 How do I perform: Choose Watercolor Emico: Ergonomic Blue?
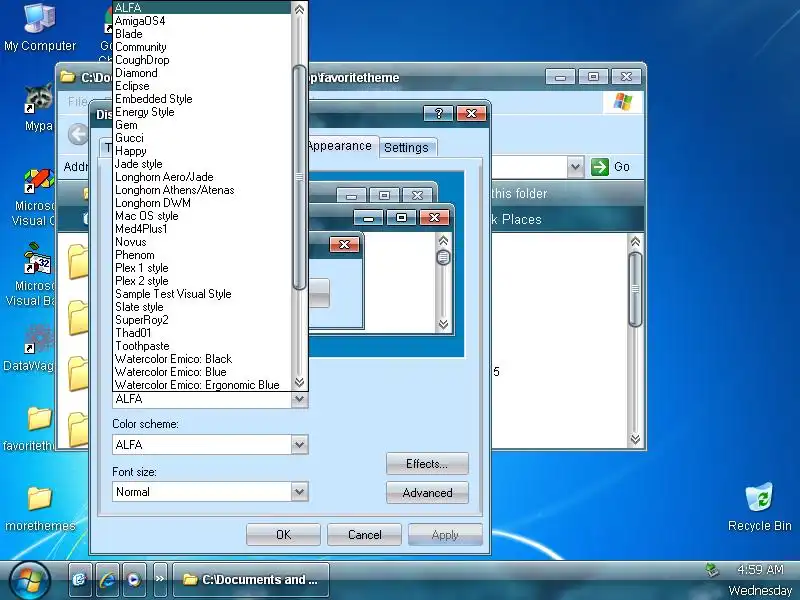point(202,385)
